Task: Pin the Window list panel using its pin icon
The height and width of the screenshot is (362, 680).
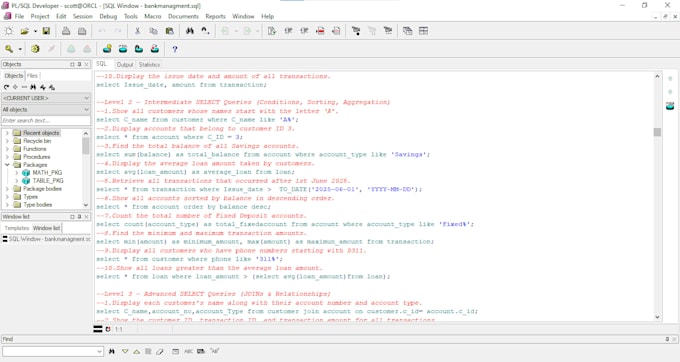Action: (79, 216)
